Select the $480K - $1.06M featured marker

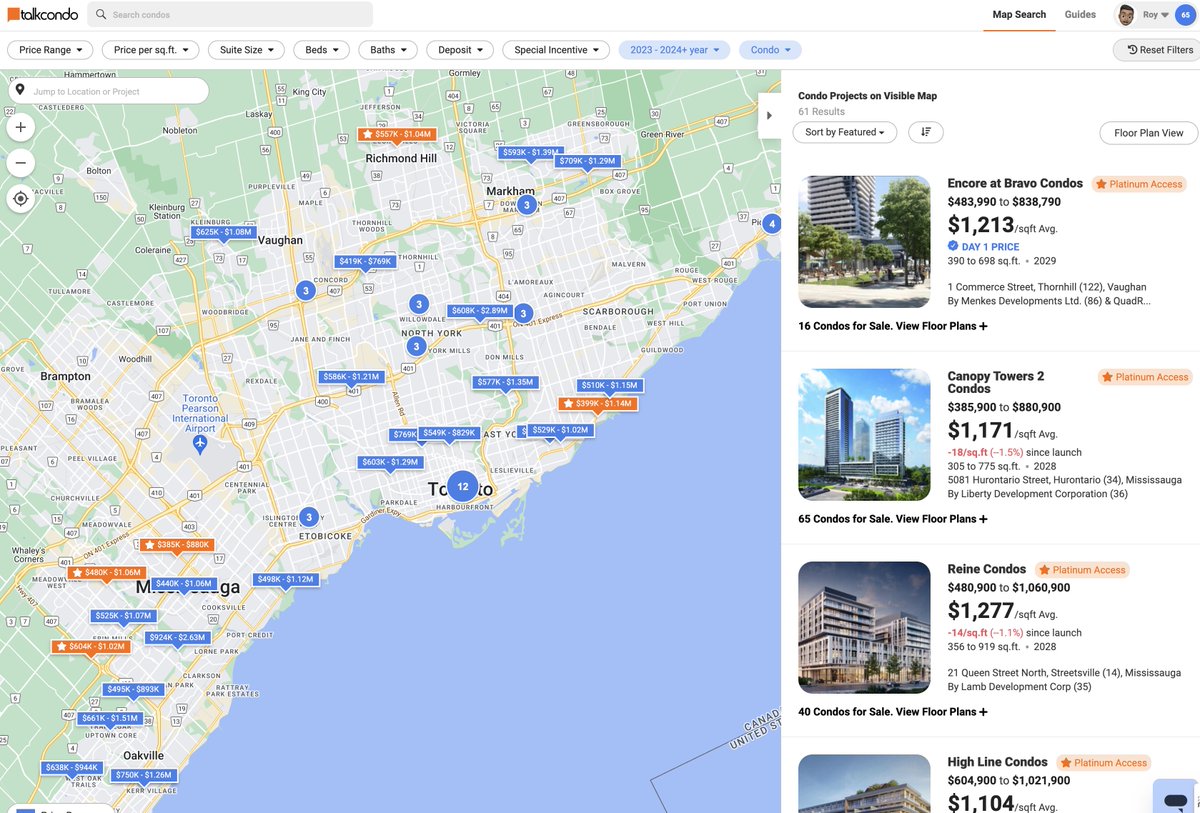click(x=106, y=573)
